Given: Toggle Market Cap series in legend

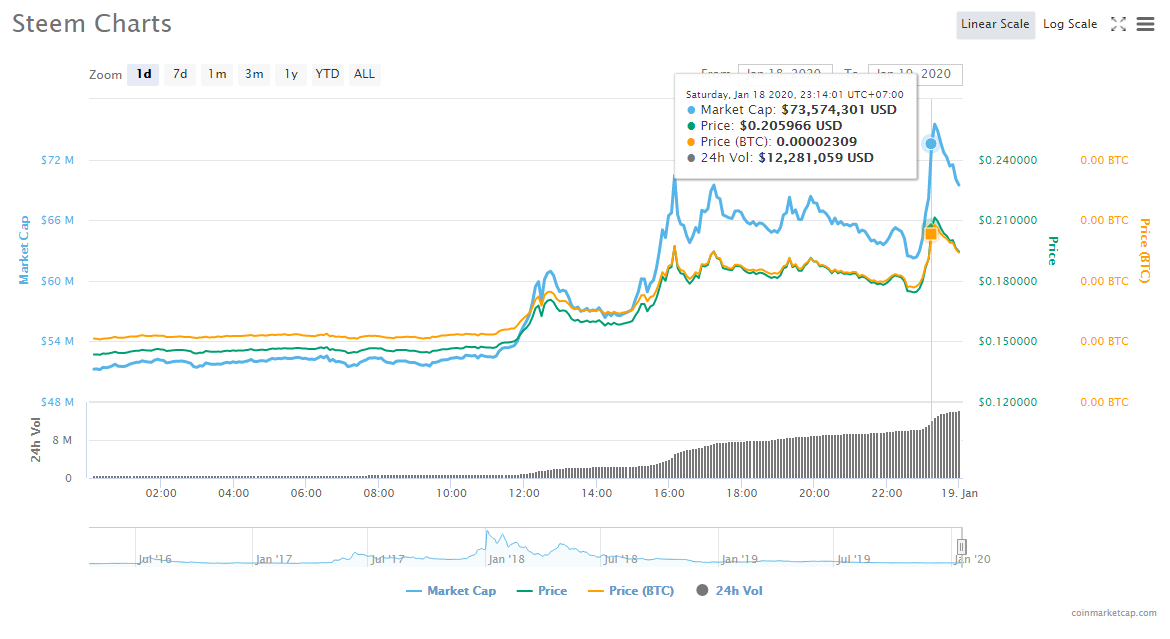Looking at the screenshot, I should (x=451, y=591).
